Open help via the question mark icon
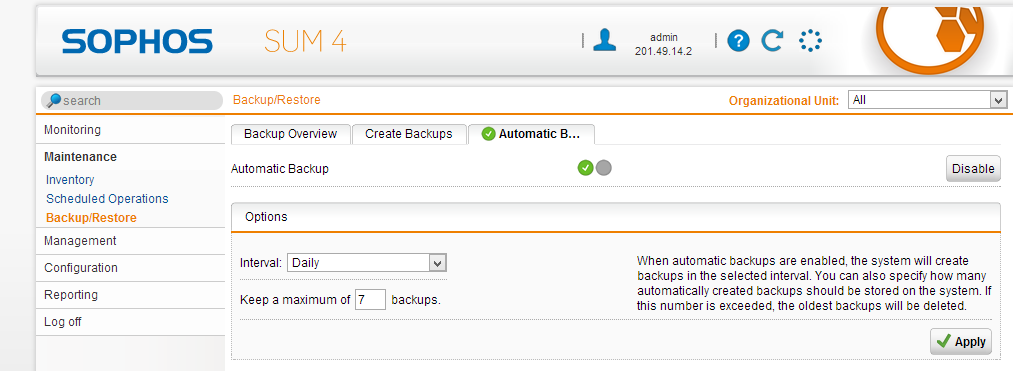 tap(738, 41)
